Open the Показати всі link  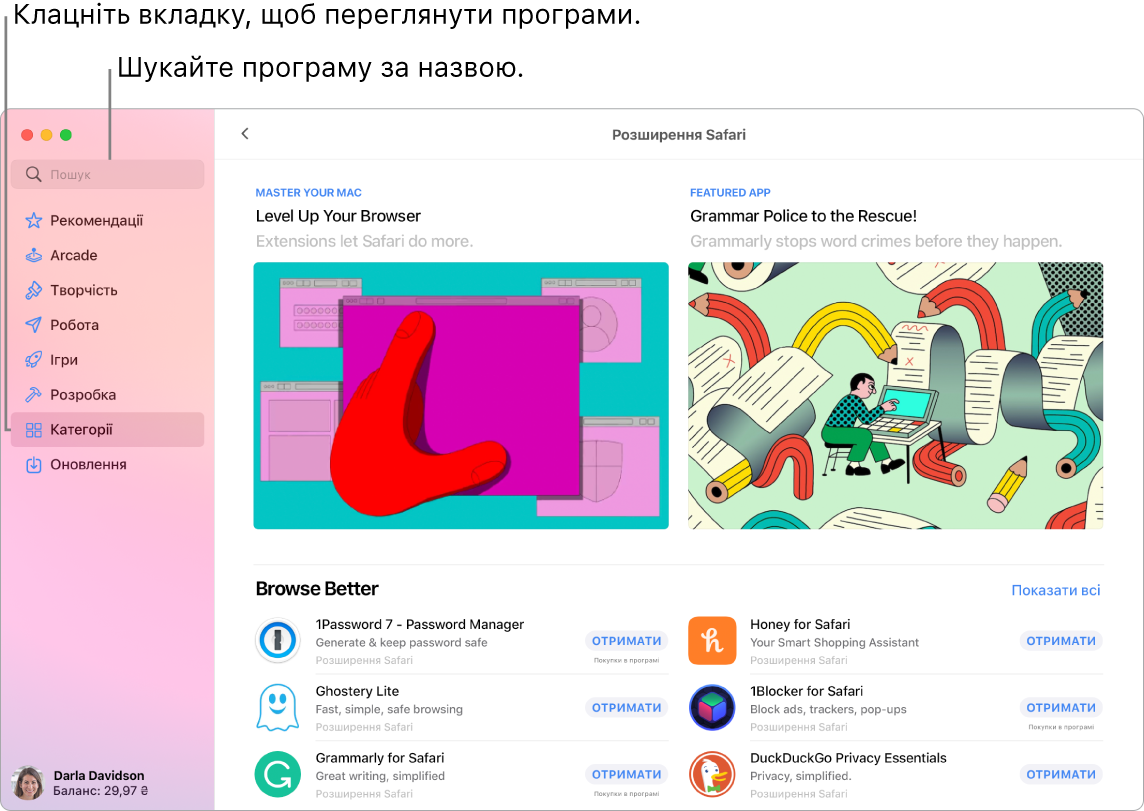(1055, 590)
